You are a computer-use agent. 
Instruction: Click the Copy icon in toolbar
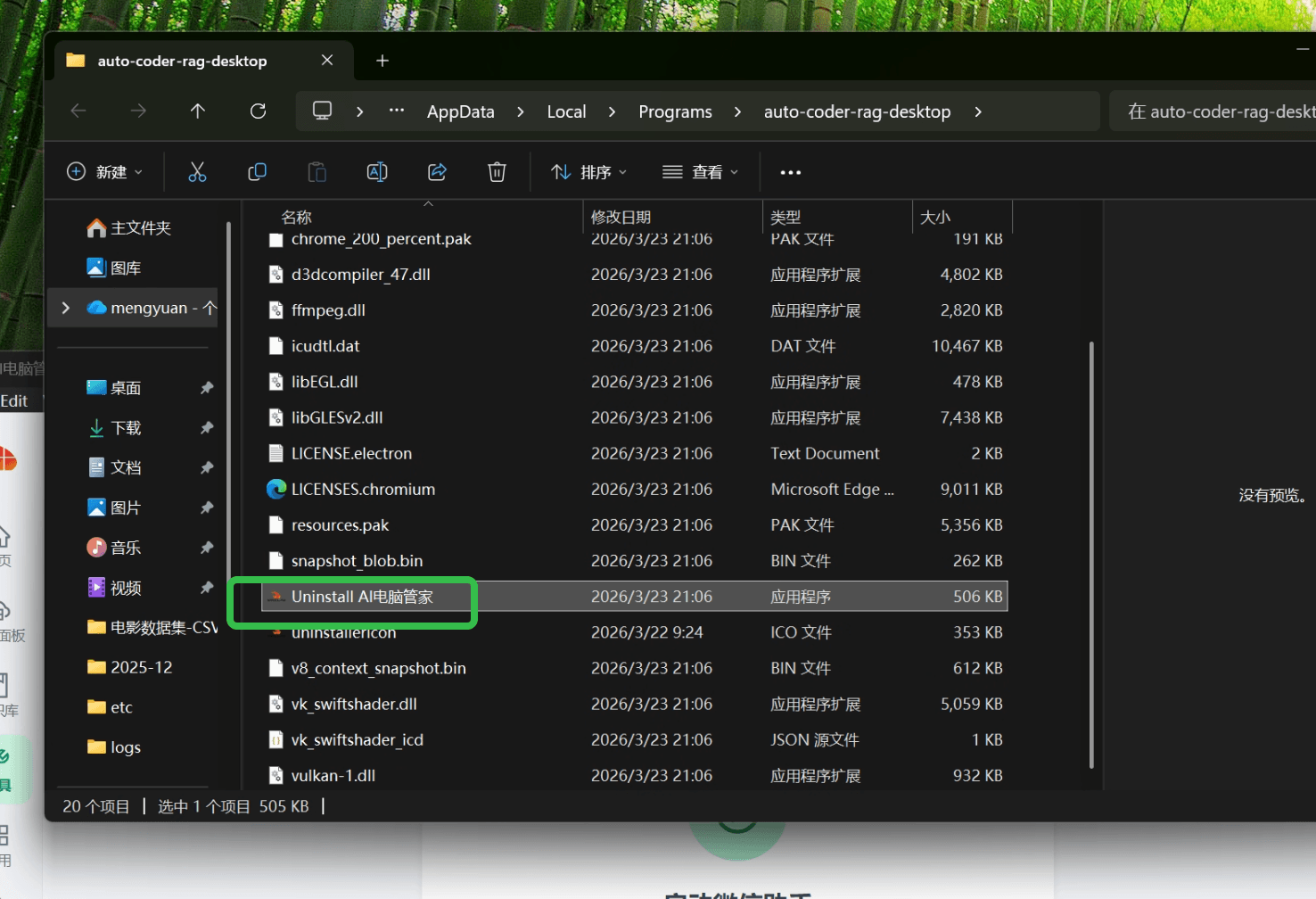(257, 172)
